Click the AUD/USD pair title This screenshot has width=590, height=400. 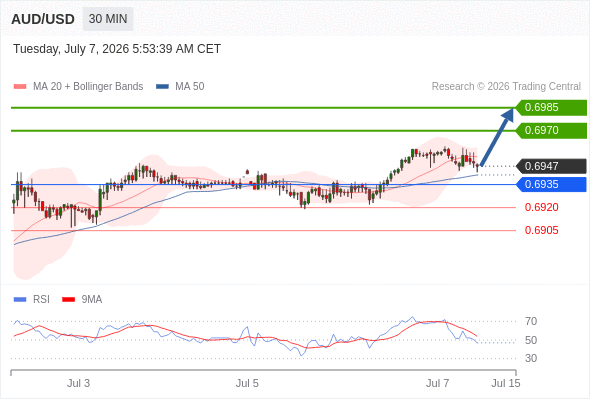[43, 19]
